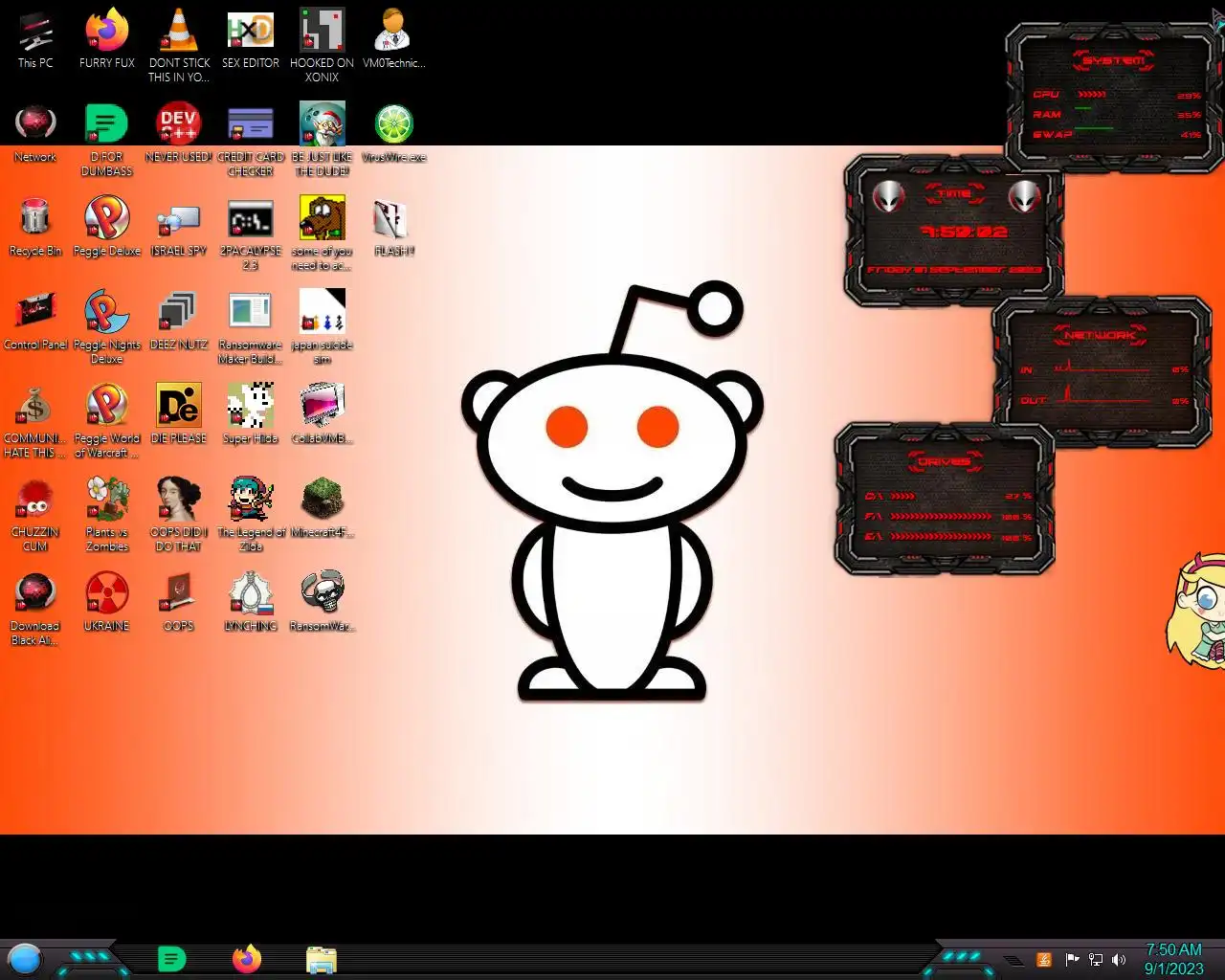Select the LYNCHING icon
The height and width of the screenshot is (980, 1225).
[x=251, y=602]
